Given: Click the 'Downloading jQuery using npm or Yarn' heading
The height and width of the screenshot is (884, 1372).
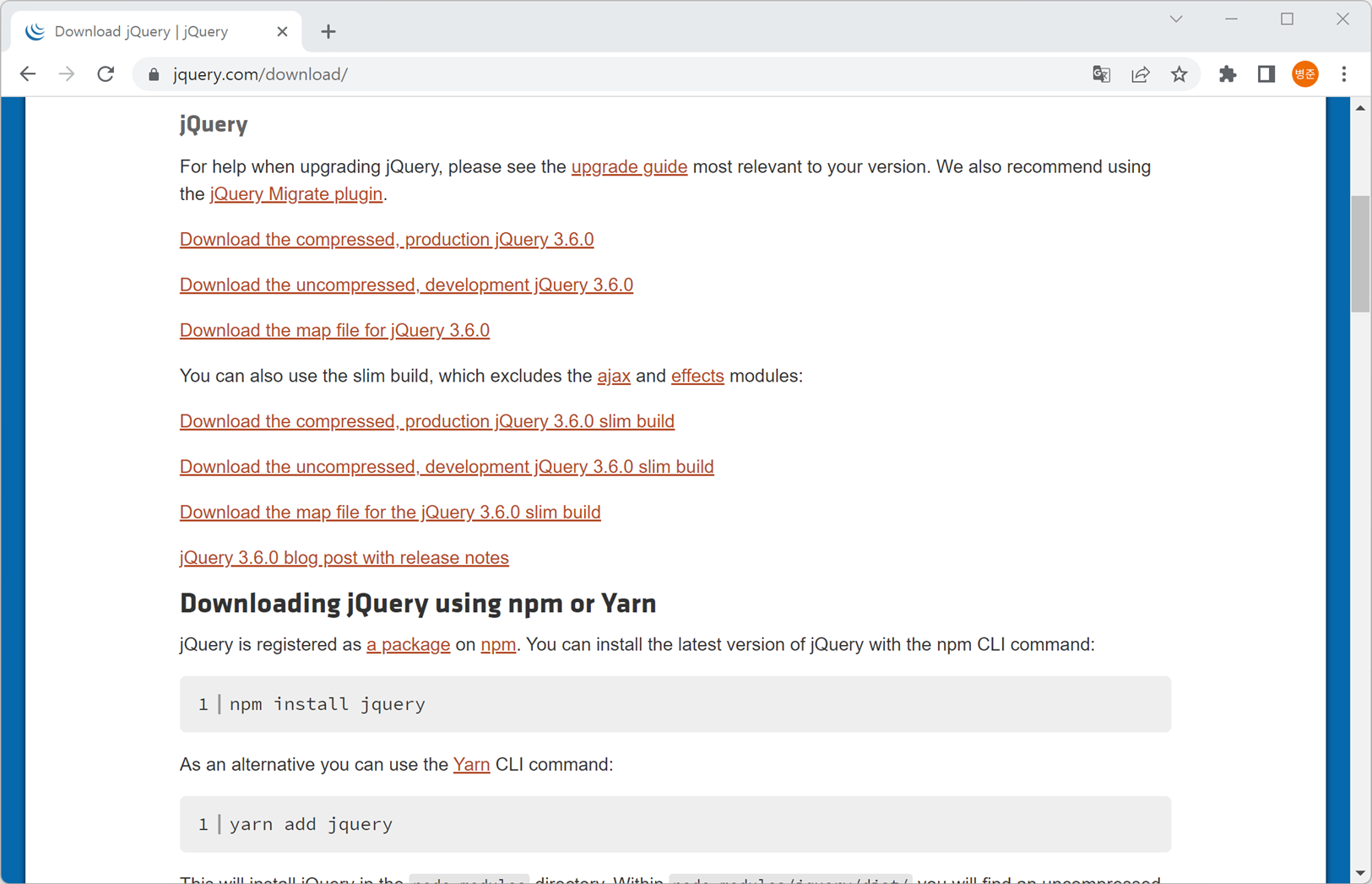Looking at the screenshot, I should coord(418,604).
